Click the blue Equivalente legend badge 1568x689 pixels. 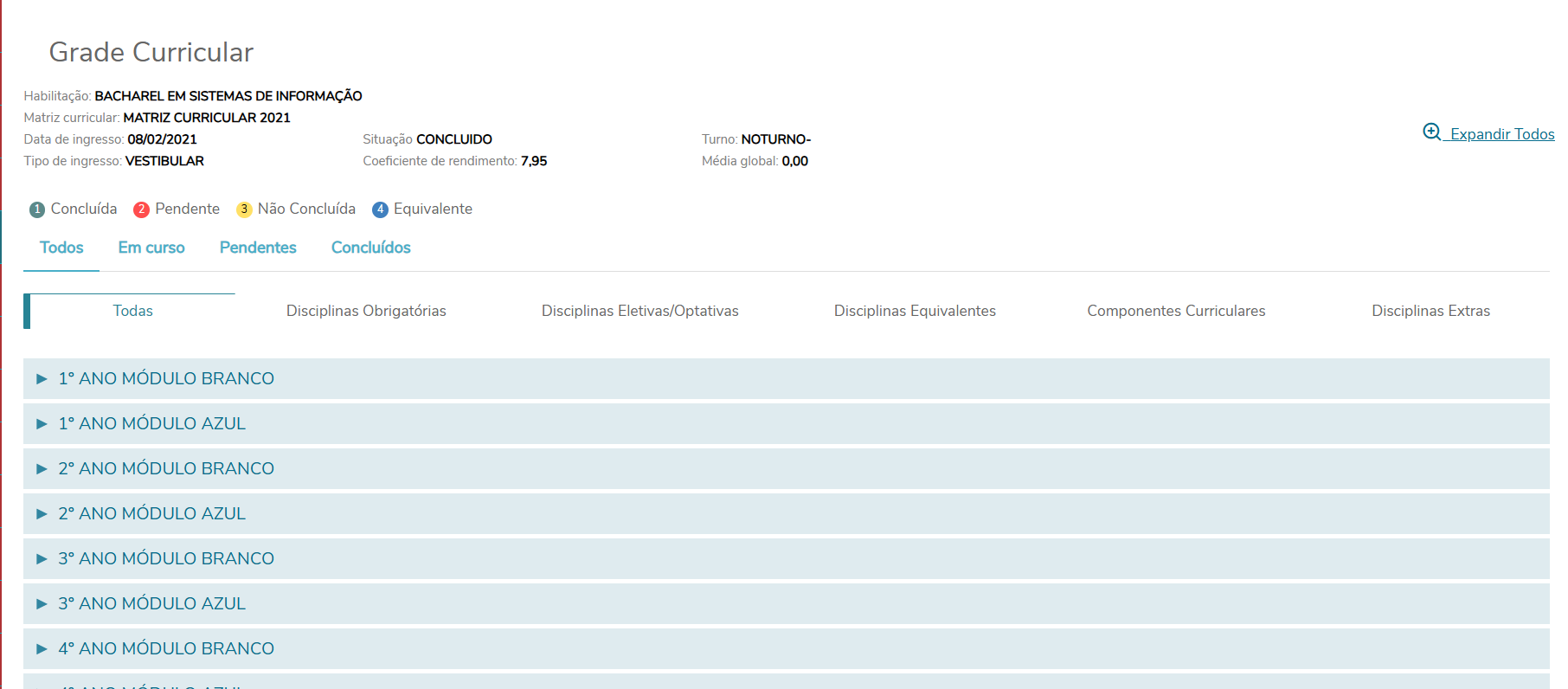pos(380,209)
